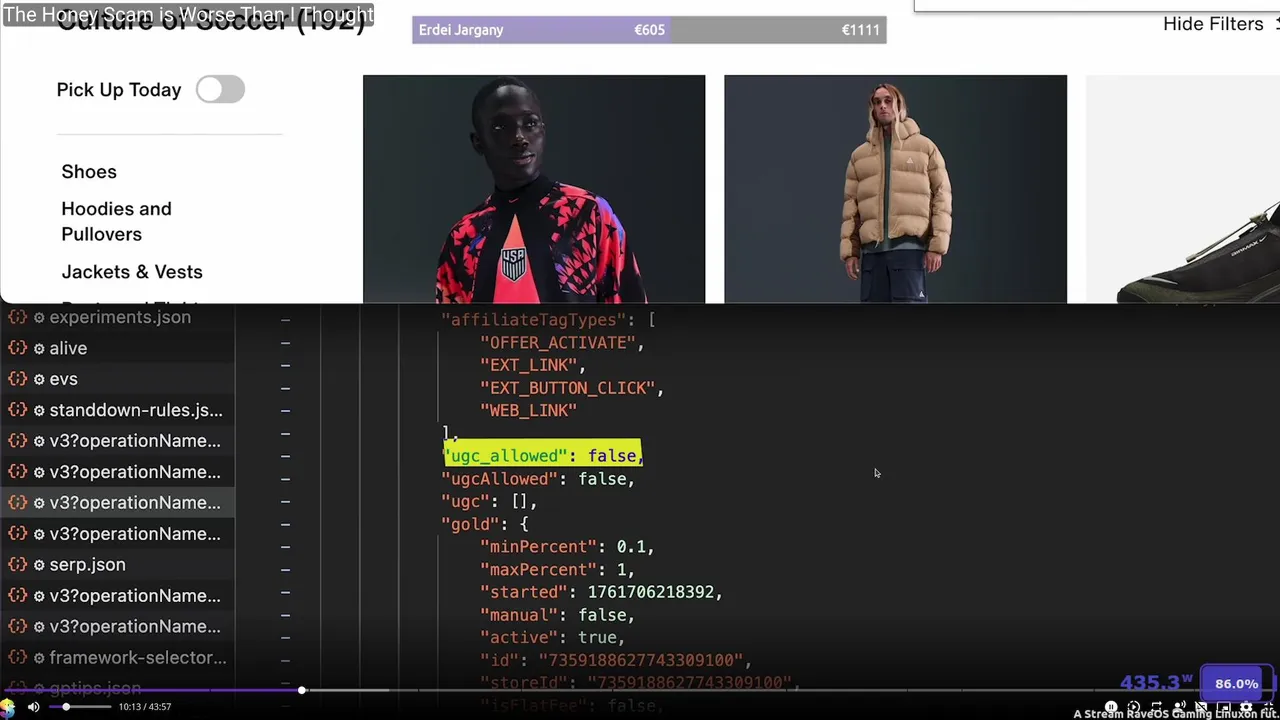Click the 86.0% battery indicator overlay
Screen dimensions: 1280x720
coord(1236,684)
